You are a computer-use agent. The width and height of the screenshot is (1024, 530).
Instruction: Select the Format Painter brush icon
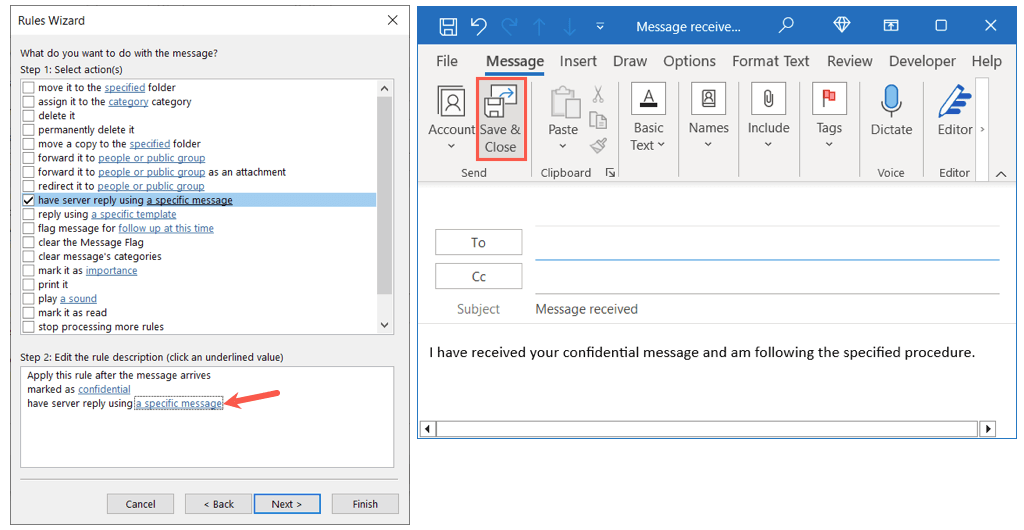pyautogui.click(x=598, y=145)
